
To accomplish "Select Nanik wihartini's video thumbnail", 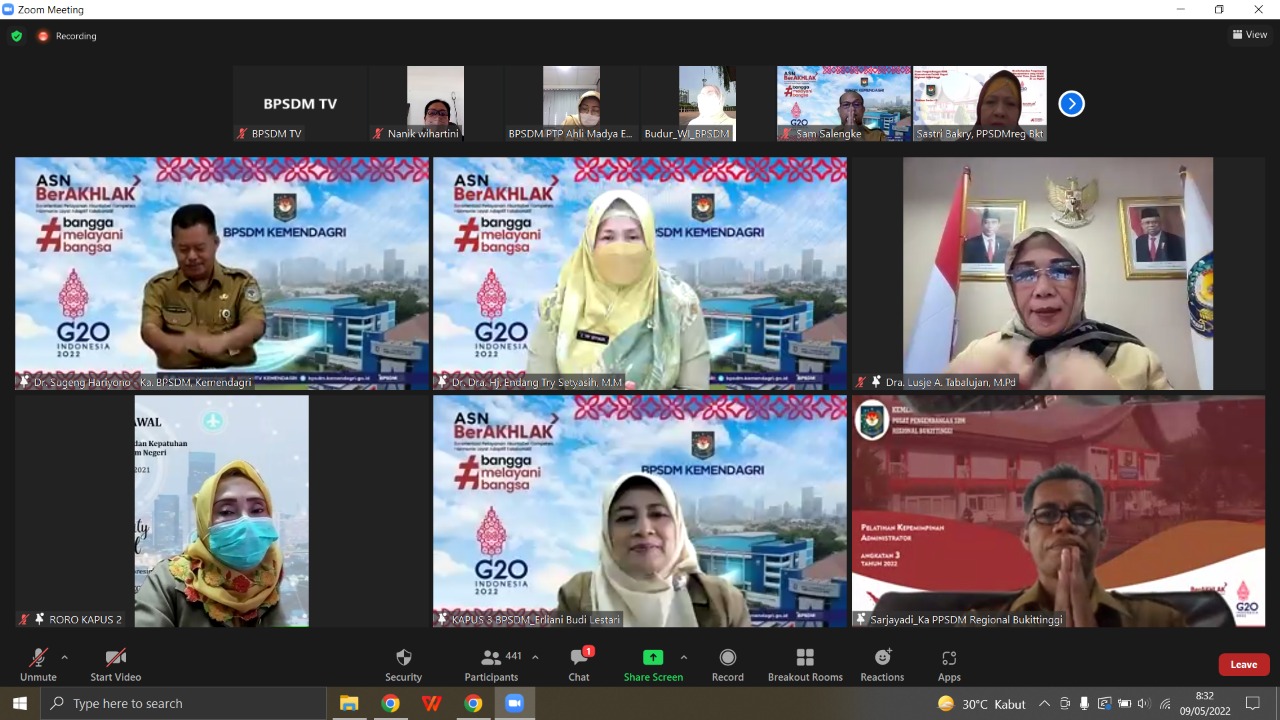I will click(x=435, y=104).
